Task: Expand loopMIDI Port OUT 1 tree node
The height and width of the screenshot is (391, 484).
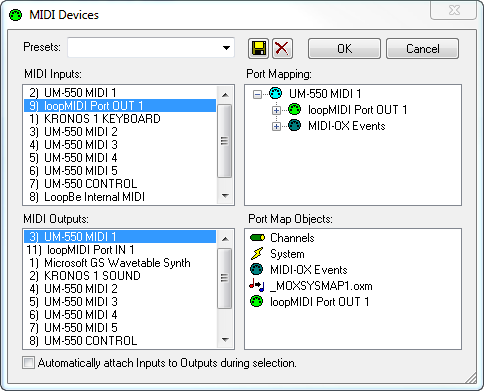Action: (x=276, y=110)
